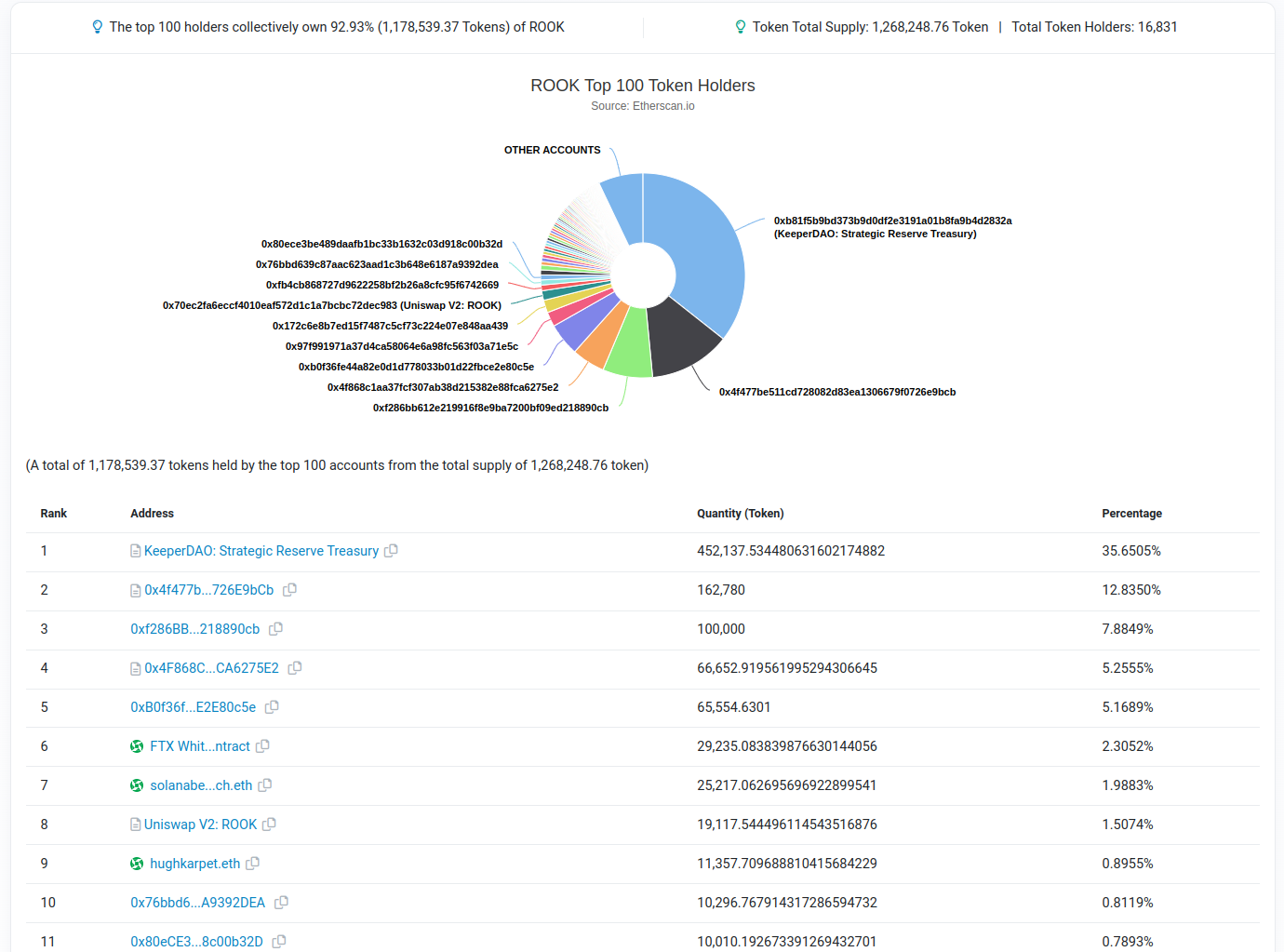Click contract icon beside 0x4F868C...CA6275E2
This screenshot has height=952, width=1284.
point(136,668)
